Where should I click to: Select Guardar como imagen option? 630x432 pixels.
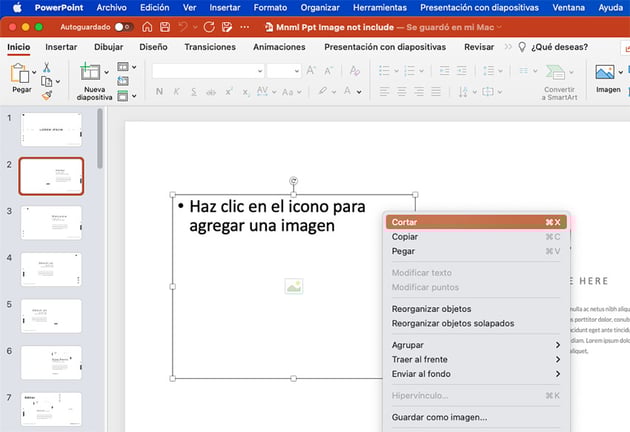(x=439, y=417)
